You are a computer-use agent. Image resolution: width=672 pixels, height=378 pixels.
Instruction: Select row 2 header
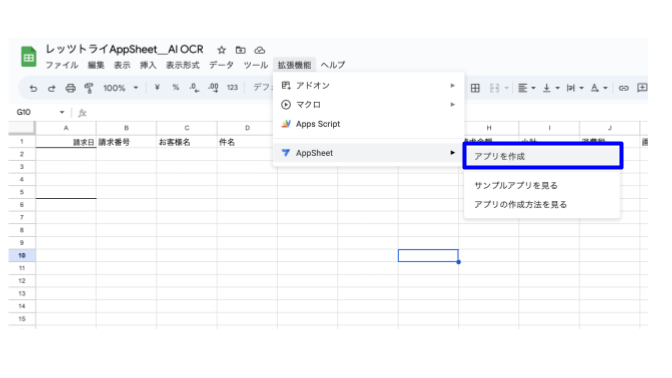coord(22,154)
